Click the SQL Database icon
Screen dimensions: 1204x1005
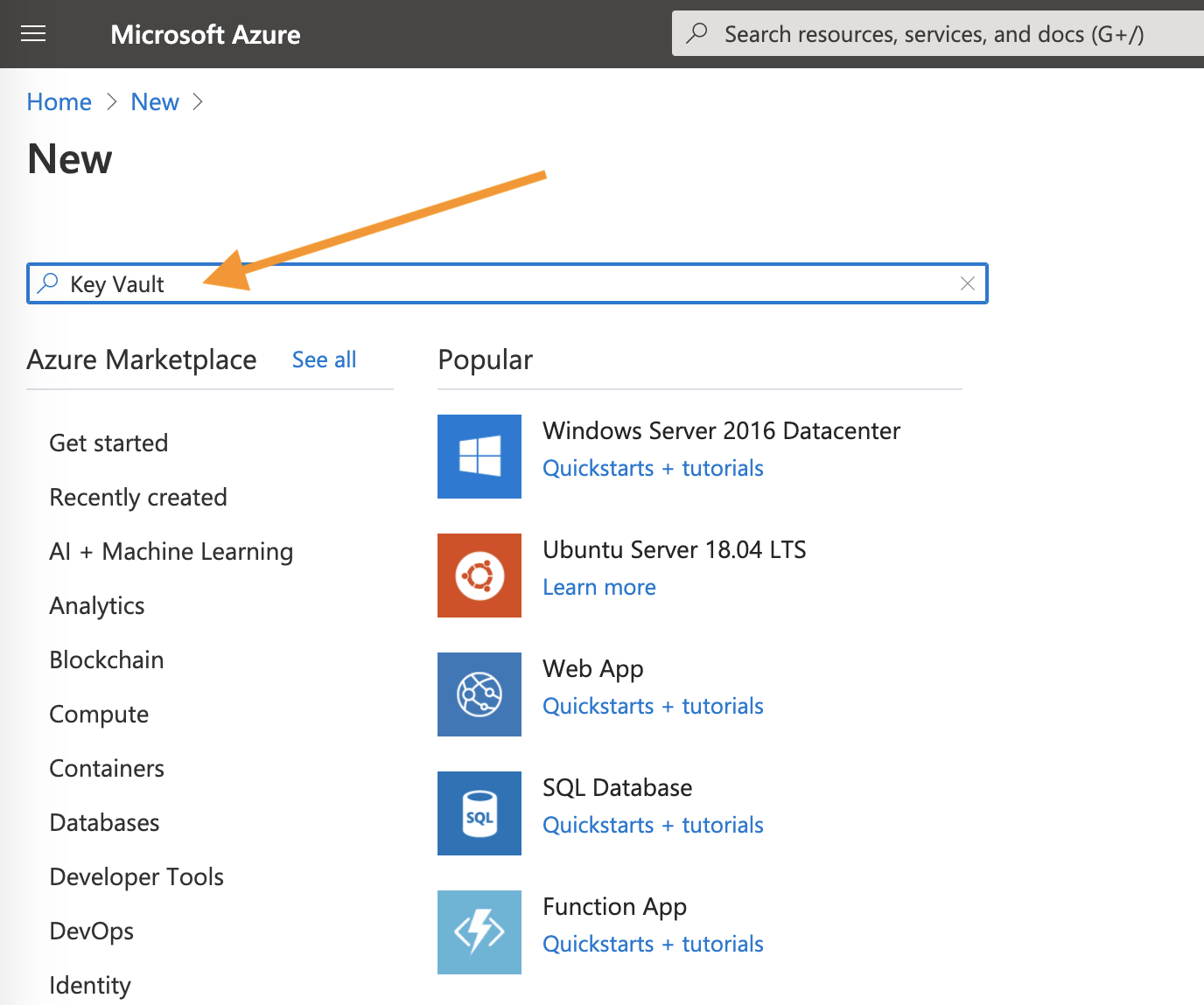click(x=479, y=813)
